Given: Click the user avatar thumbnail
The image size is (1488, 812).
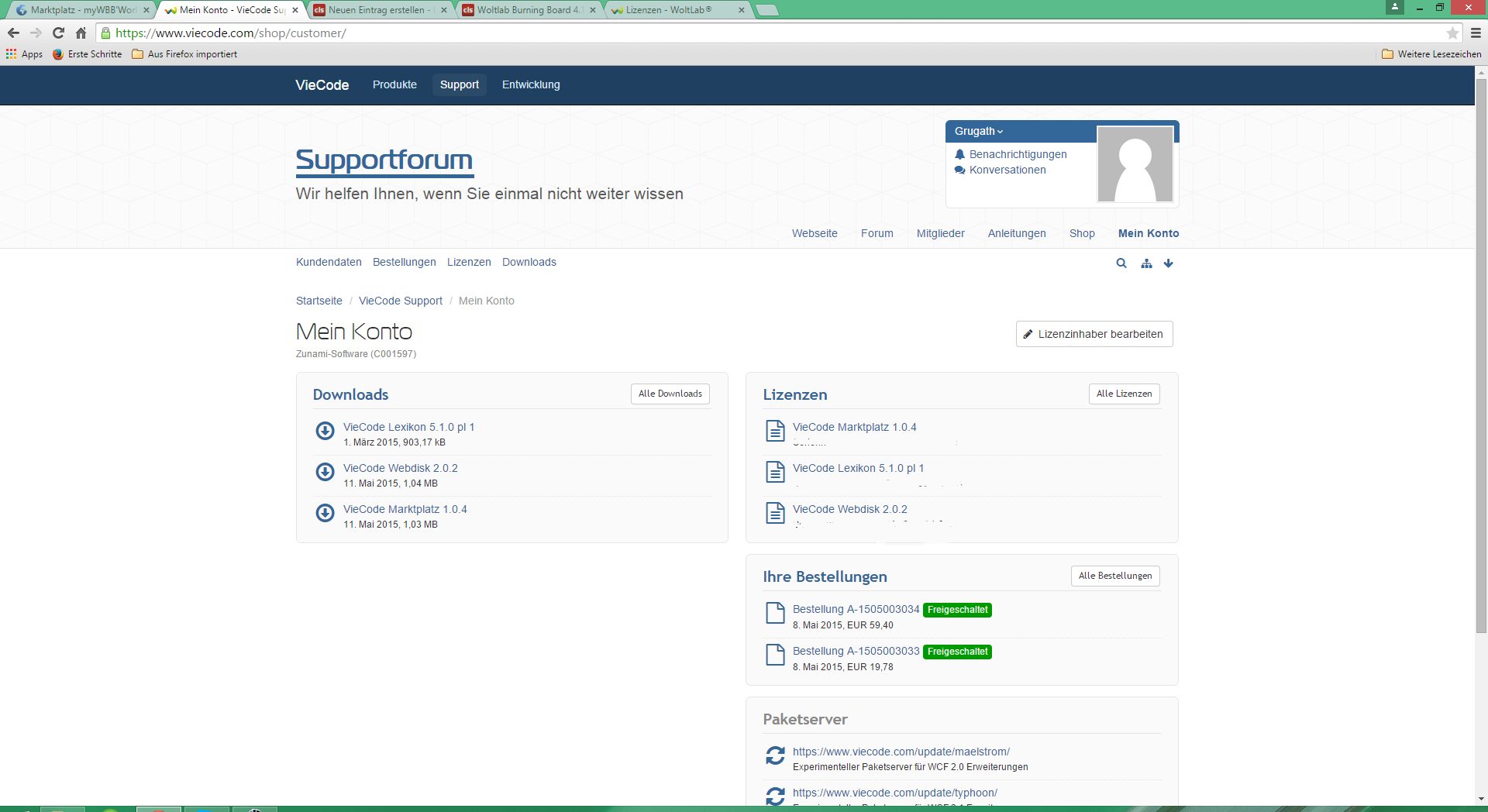Looking at the screenshot, I should 1135,164.
